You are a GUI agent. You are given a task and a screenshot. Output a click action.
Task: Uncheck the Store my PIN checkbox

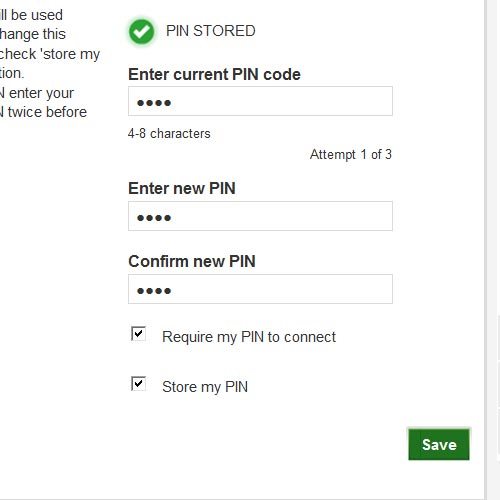point(138,384)
